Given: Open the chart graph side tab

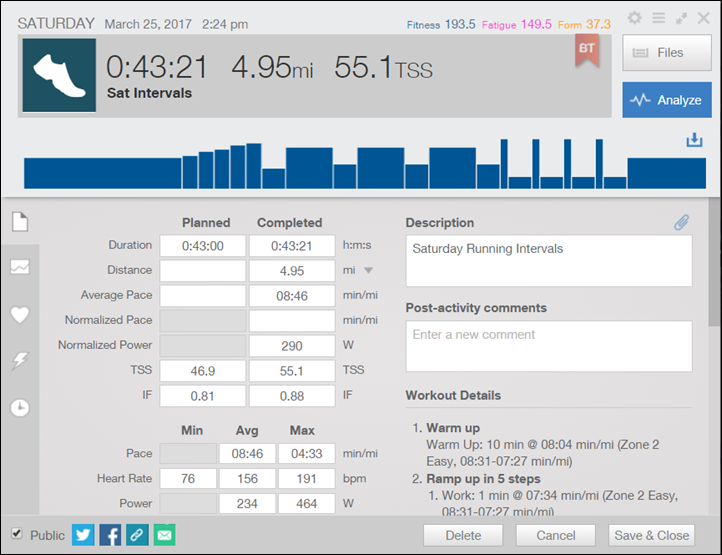Looking at the screenshot, I should (20, 267).
